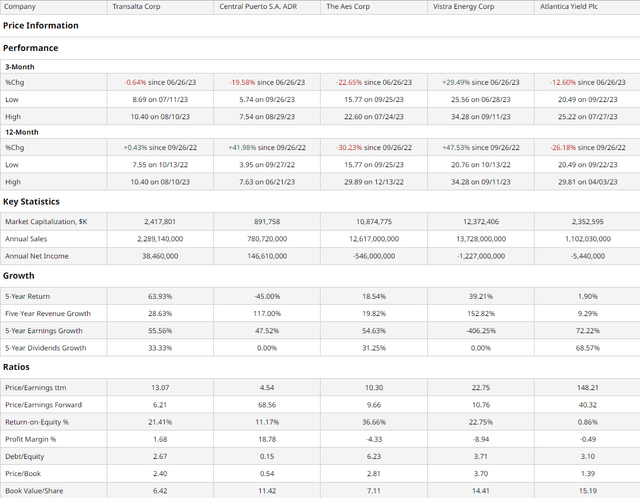Image resolution: width=640 pixels, height=498 pixels.
Task: Click the Book Value/Share row label
Action: click(x=34, y=491)
